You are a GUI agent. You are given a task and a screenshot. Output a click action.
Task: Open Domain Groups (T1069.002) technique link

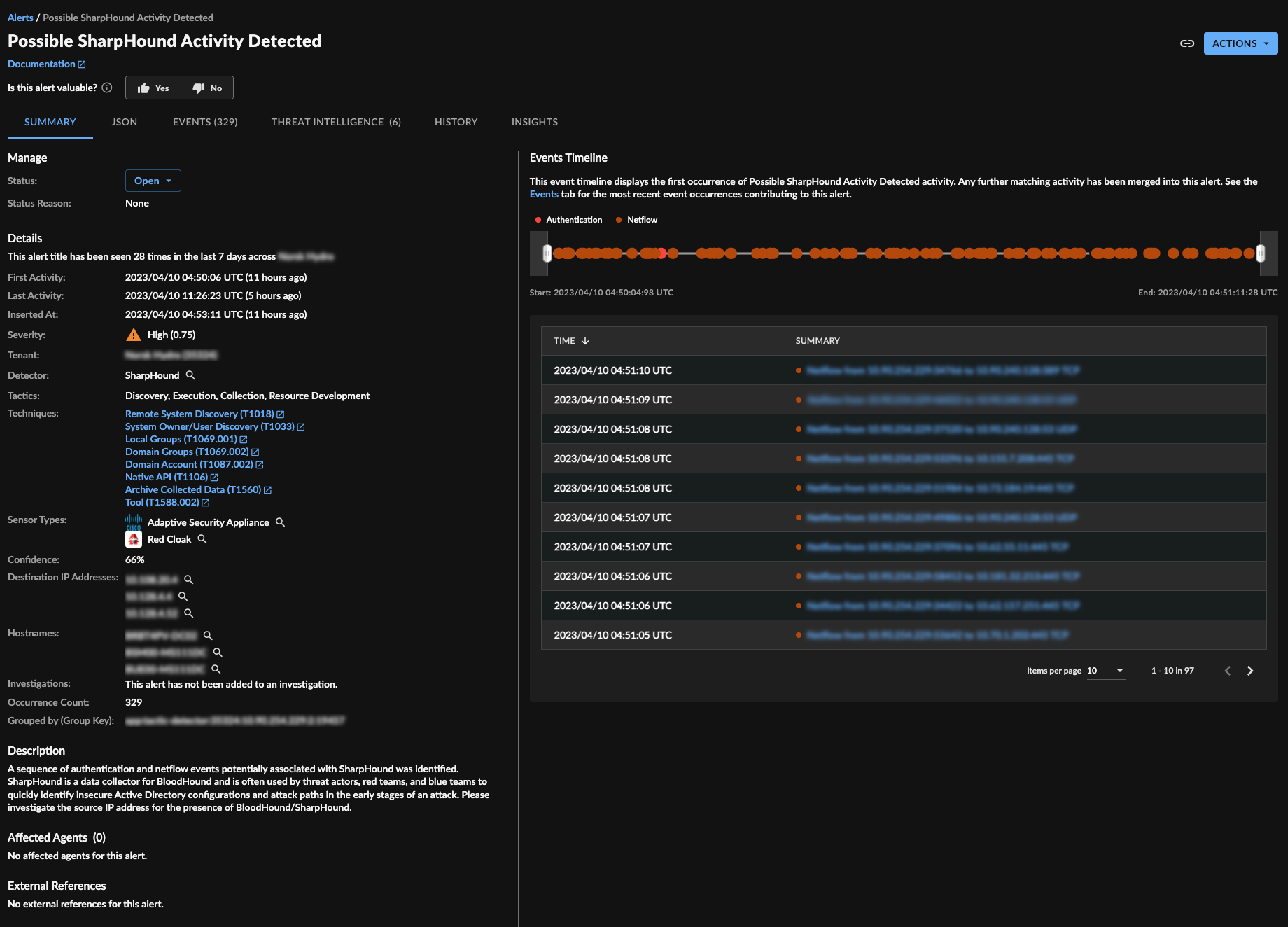pyautogui.click(x=187, y=452)
